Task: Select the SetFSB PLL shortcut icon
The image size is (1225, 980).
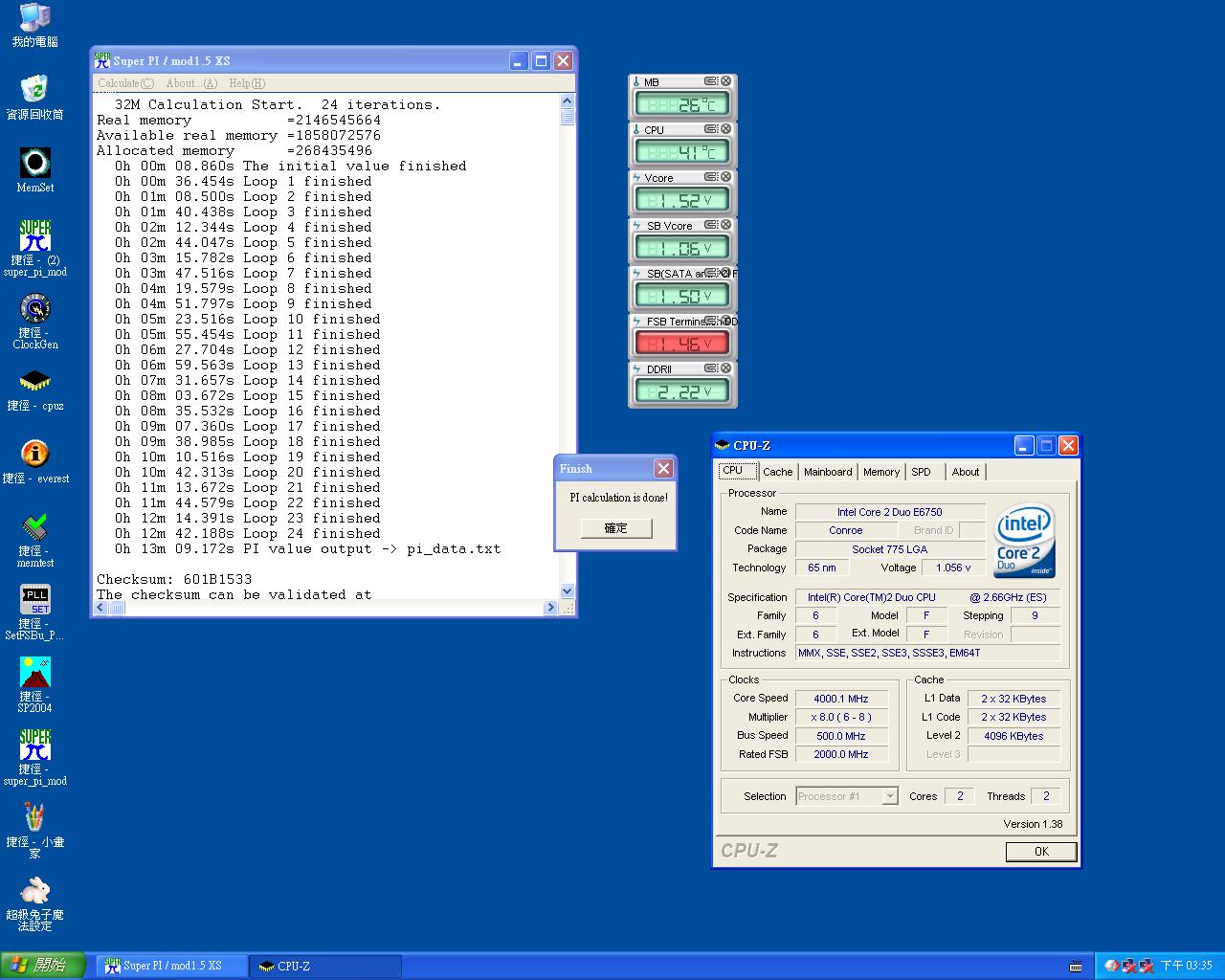Action: click(34, 612)
